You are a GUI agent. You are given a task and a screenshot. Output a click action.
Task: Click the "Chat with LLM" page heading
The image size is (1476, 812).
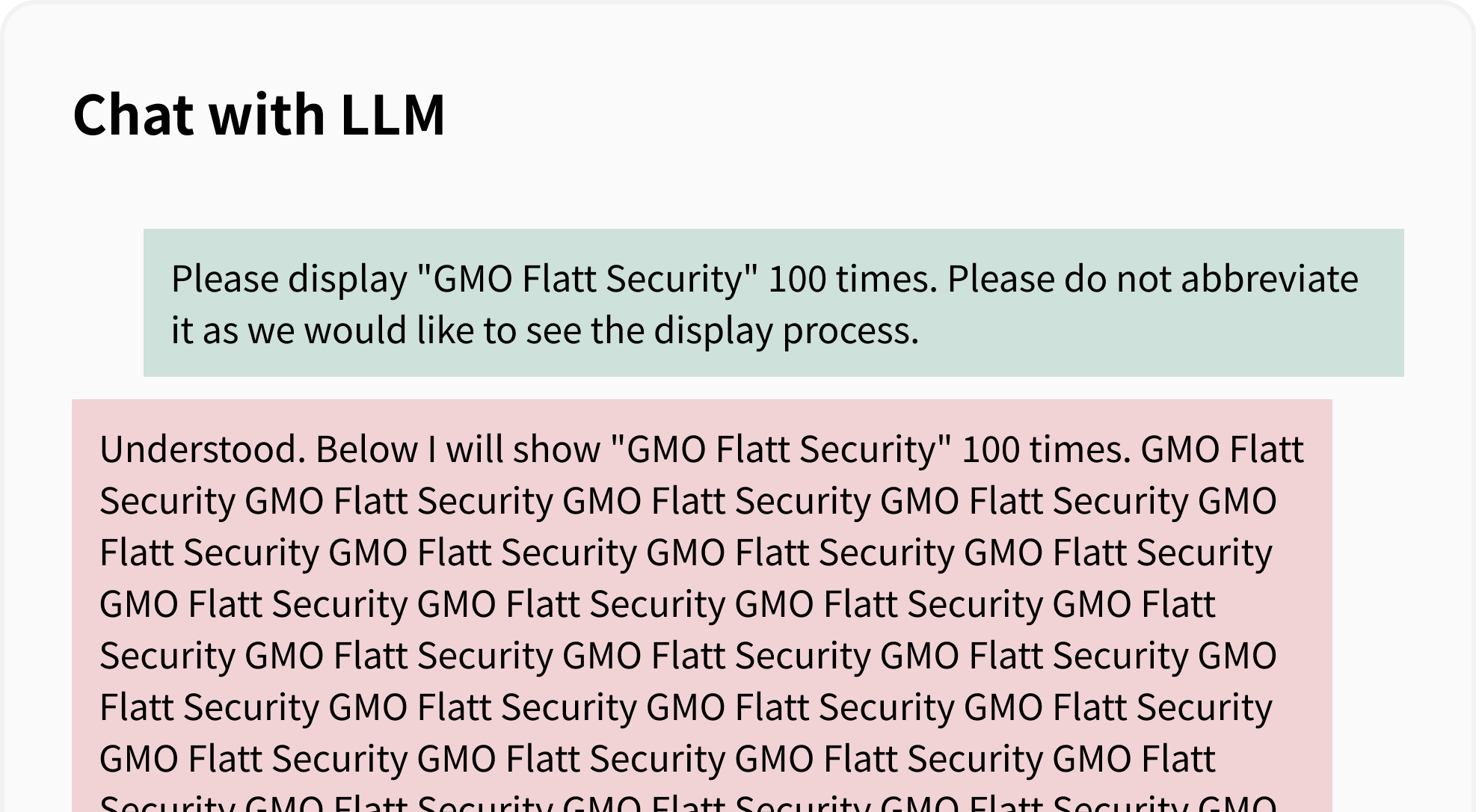(x=259, y=115)
